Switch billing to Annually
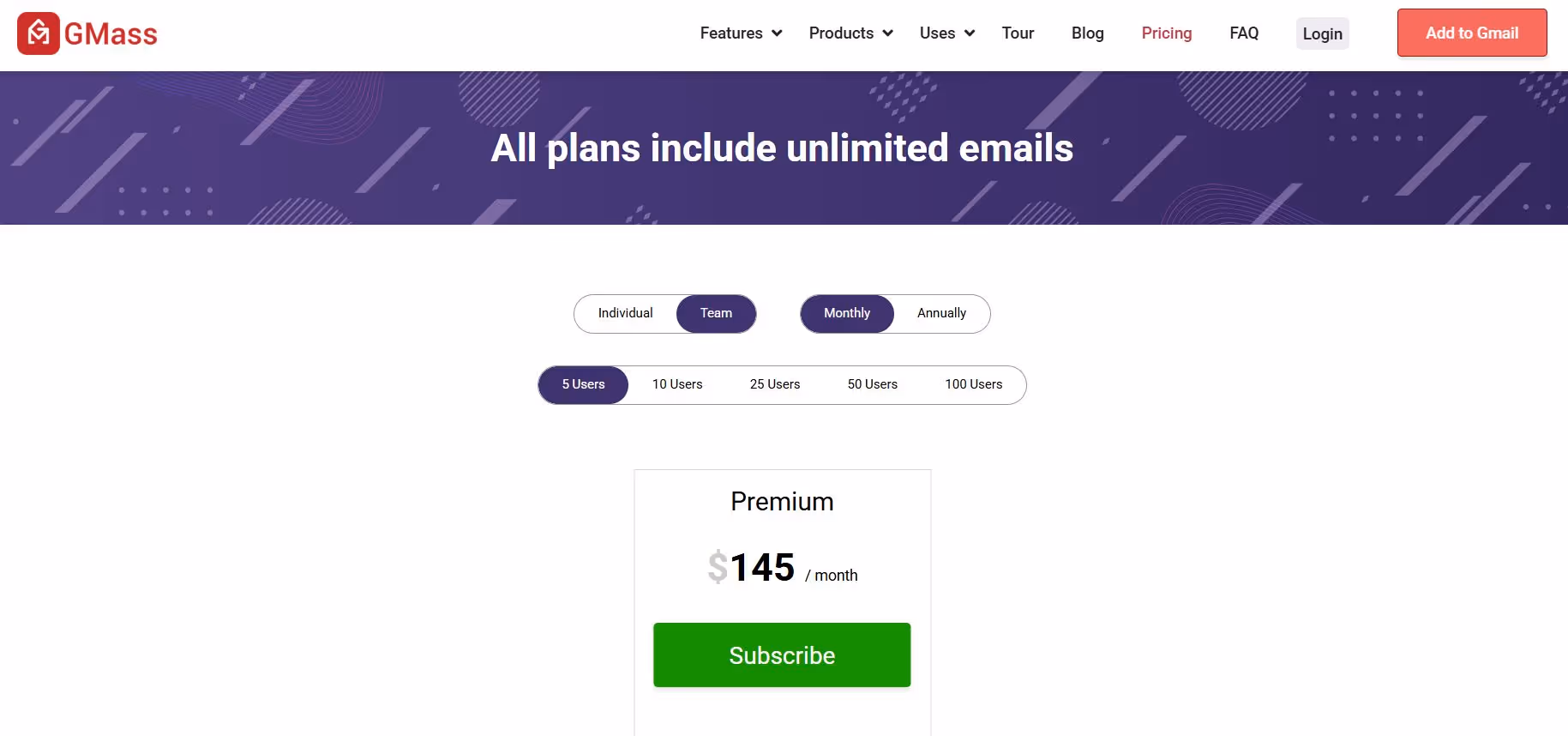 [941, 313]
